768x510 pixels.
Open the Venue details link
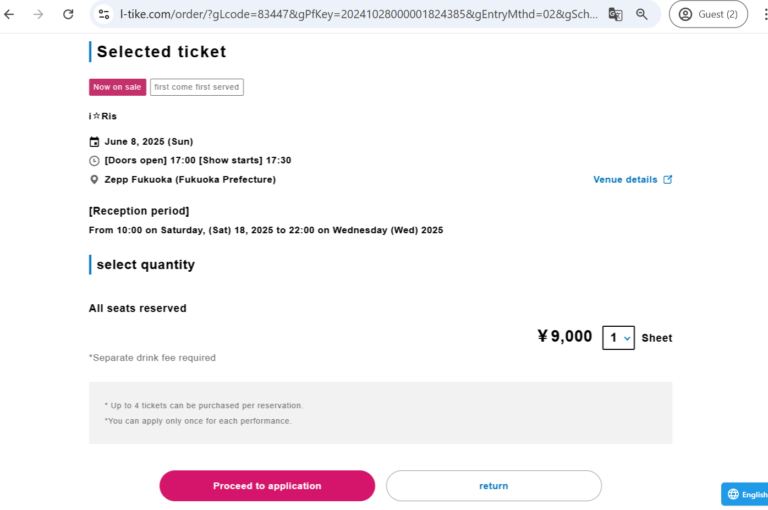tap(625, 180)
